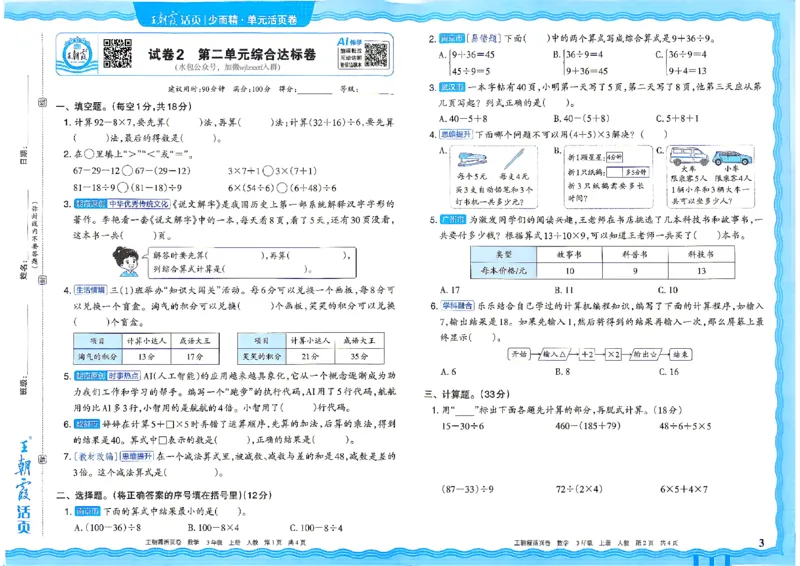Click the 故事书 column header
The width and height of the screenshot is (800, 566).
point(569,254)
